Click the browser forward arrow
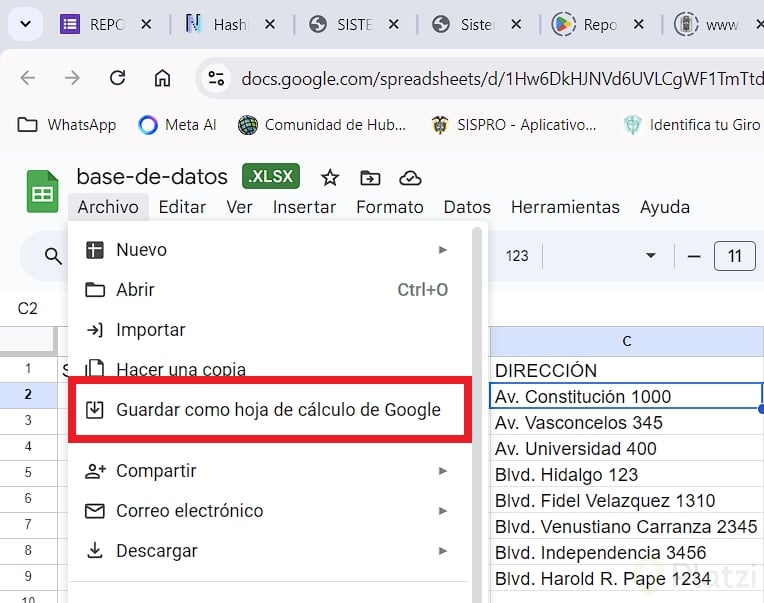 coord(72,77)
